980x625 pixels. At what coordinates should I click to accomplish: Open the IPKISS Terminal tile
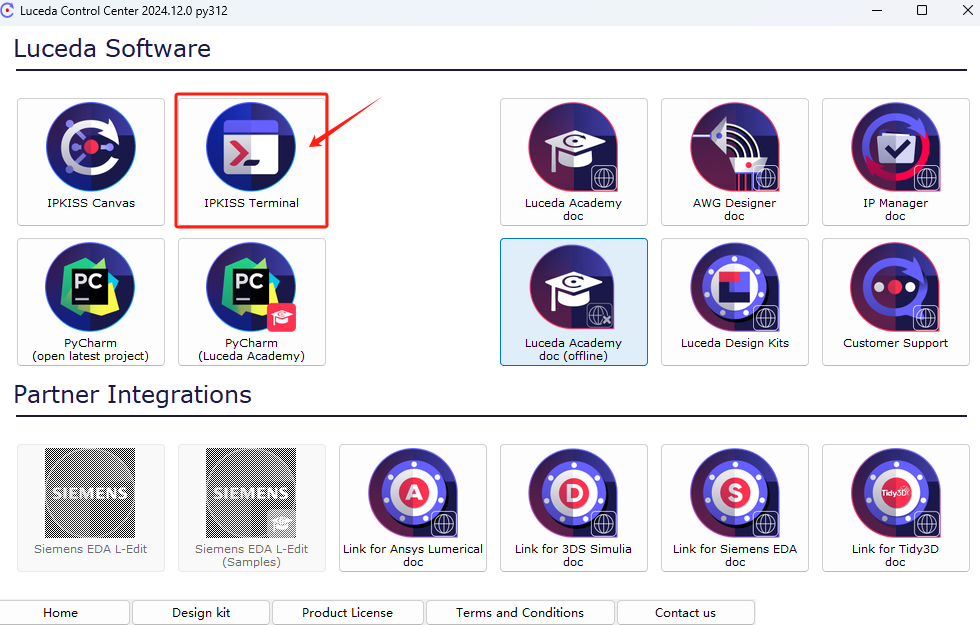click(251, 162)
